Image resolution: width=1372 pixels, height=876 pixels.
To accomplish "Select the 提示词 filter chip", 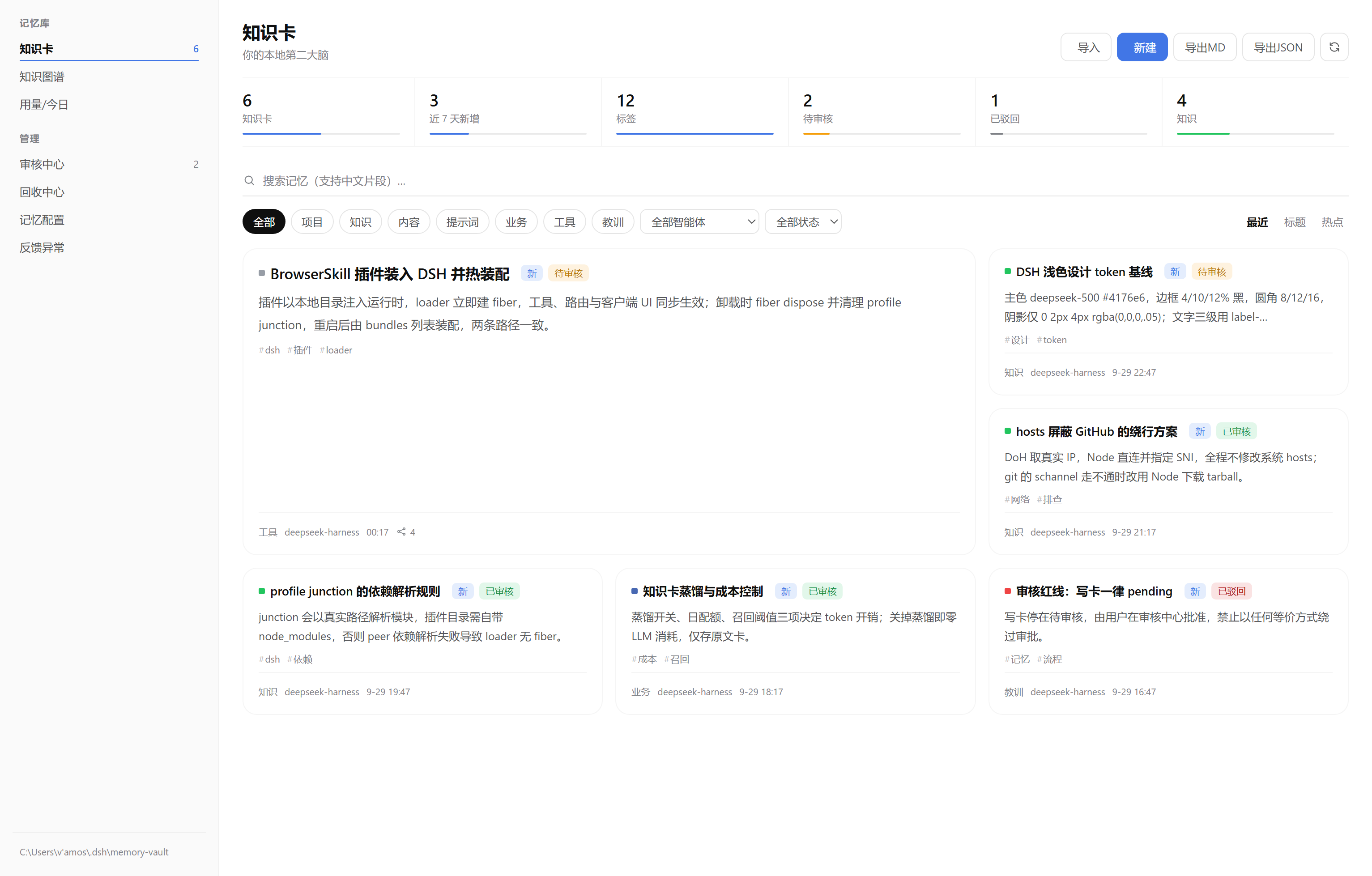I will (x=462, y=221).
